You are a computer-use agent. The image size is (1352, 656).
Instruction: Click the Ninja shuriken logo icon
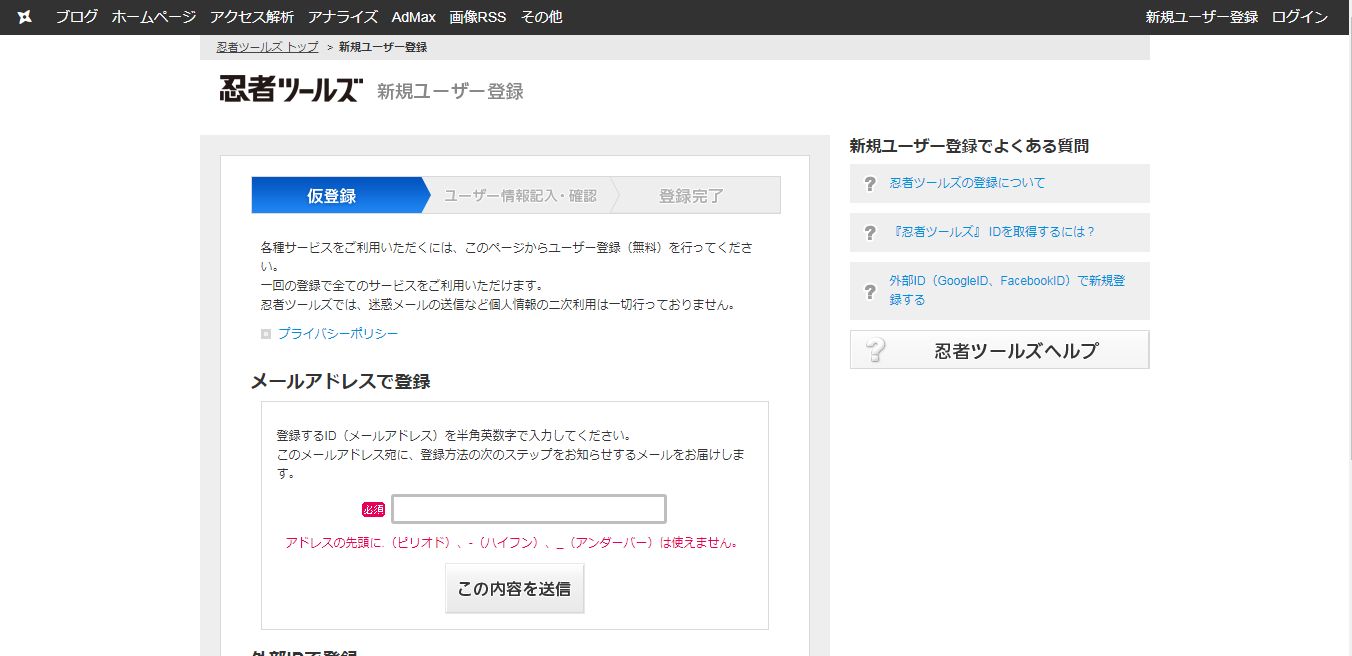25,17
